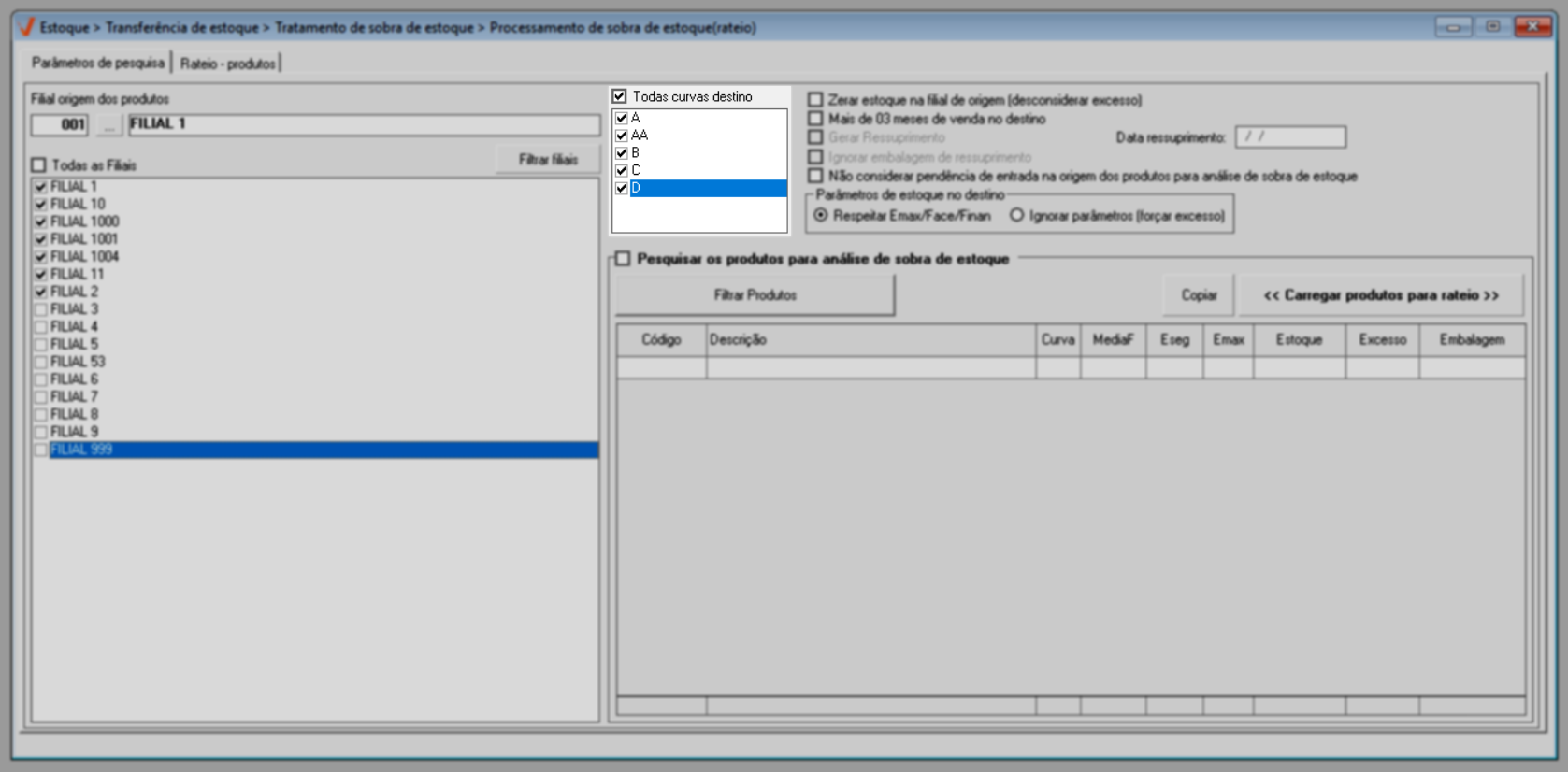Uncheck curve B in destination curves
Image resolution: width=1568 pixels, height=772 pixels.
pyautogui.click(x=622, y=153)
